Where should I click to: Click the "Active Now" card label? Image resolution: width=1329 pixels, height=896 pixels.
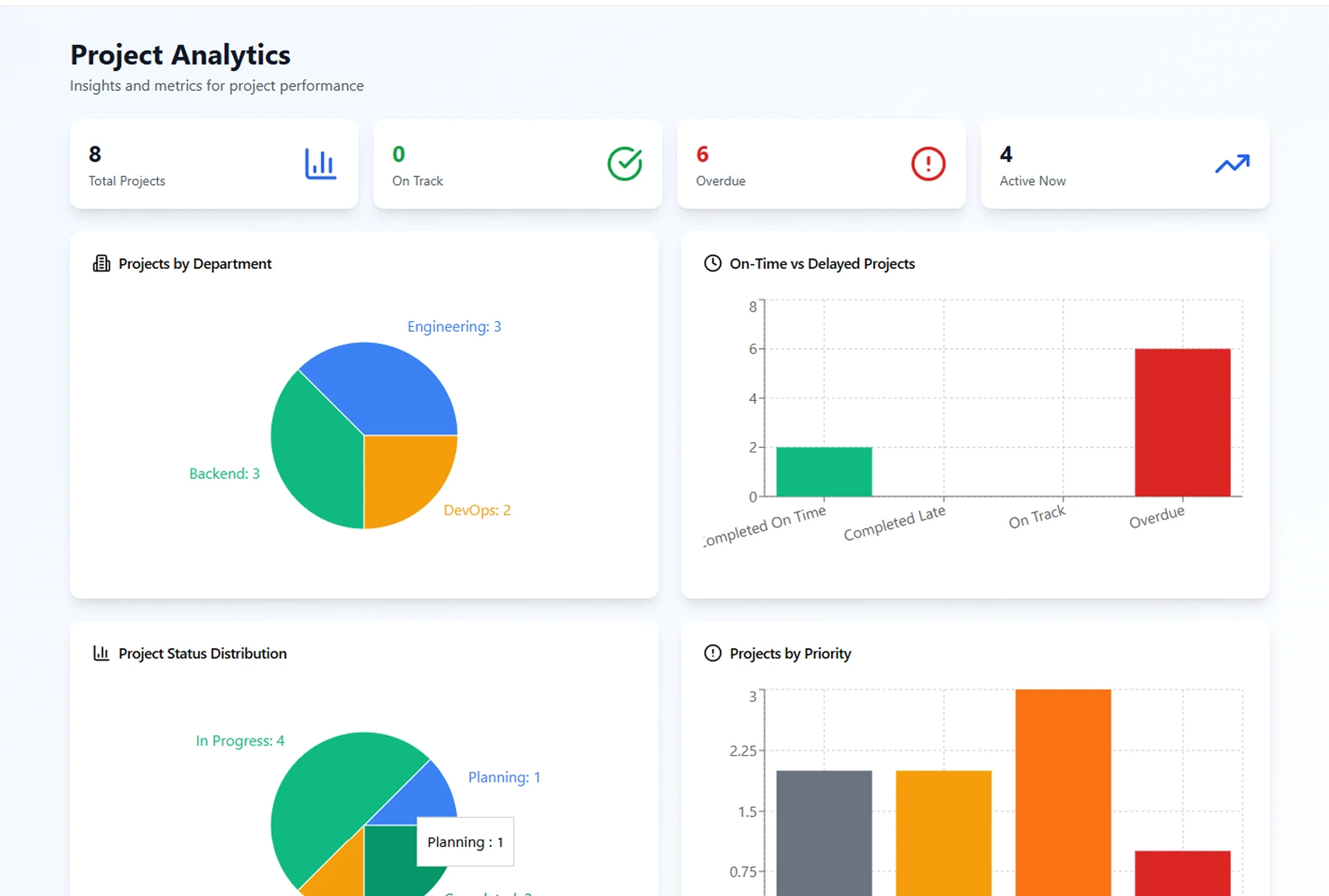1033,181
